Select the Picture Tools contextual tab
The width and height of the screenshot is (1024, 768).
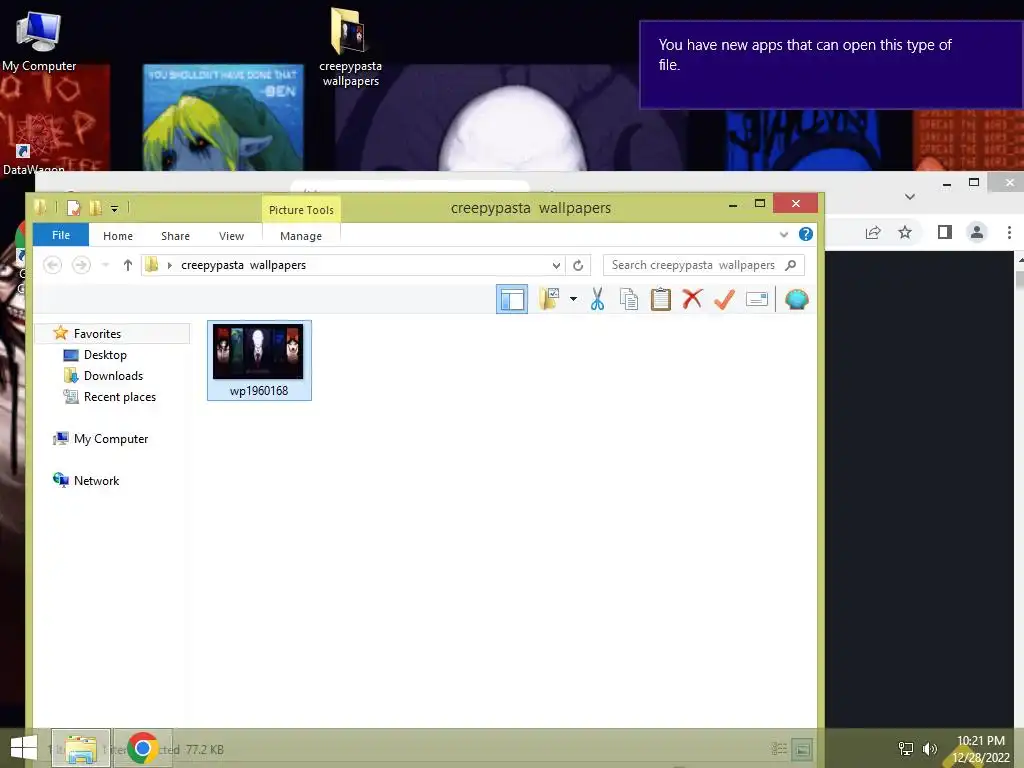pos(301,210)
